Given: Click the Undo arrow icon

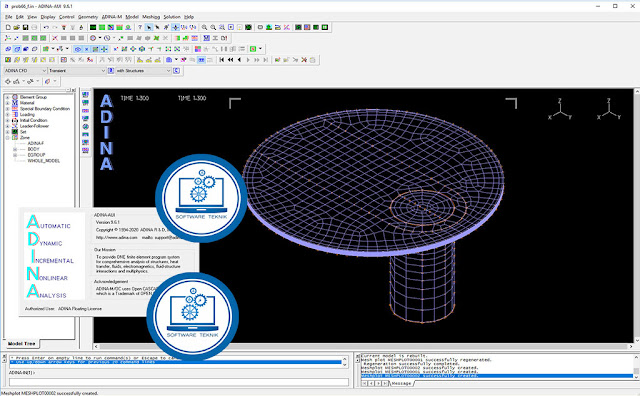Looking at the screenshot, I should [x=46, y=27].
